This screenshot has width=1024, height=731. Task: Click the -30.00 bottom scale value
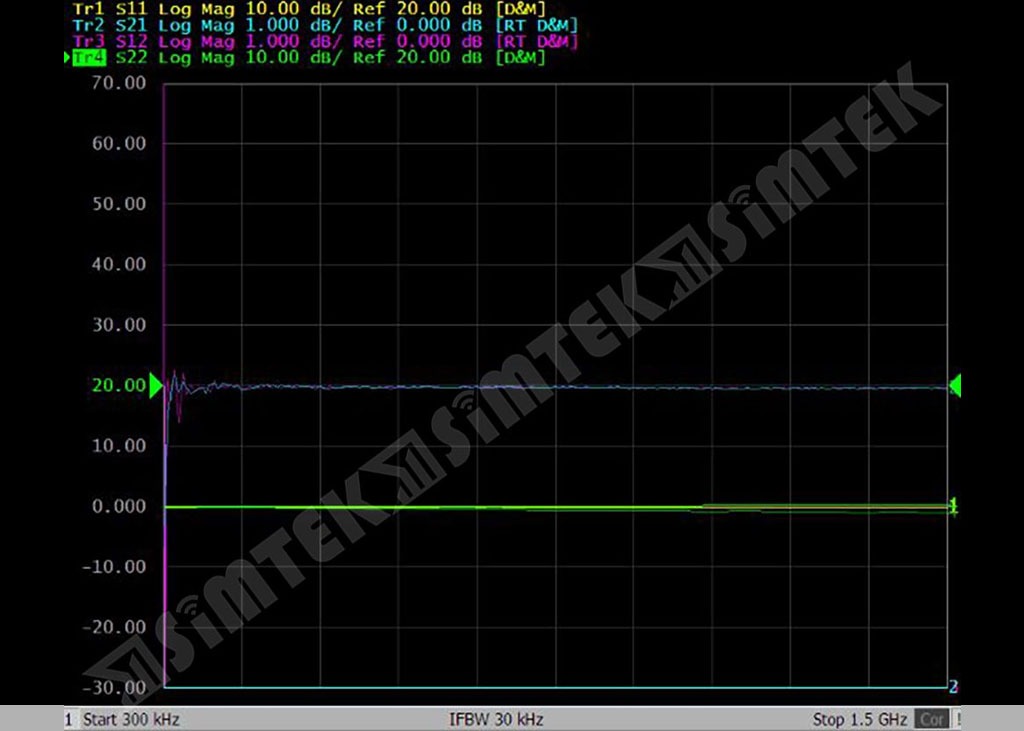(114, 687)
